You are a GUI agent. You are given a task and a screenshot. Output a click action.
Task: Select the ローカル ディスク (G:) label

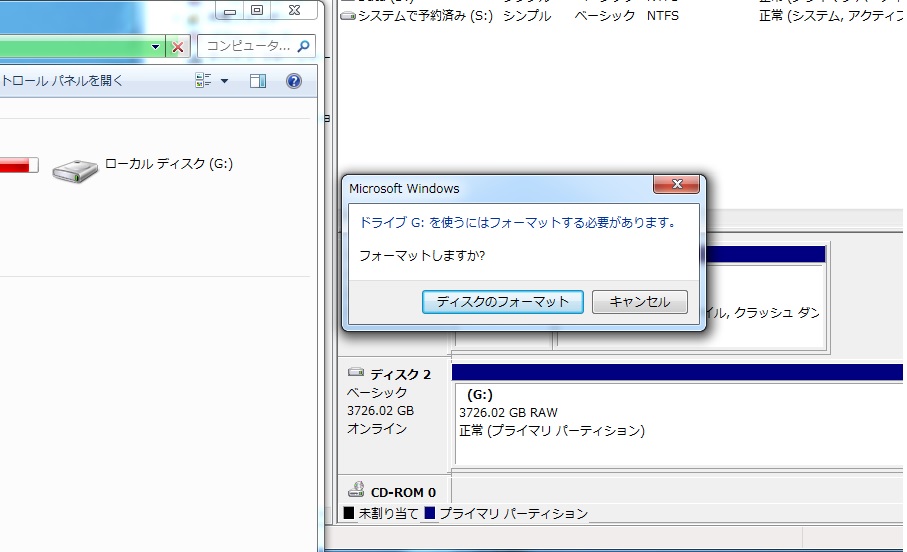click(169, 164)
